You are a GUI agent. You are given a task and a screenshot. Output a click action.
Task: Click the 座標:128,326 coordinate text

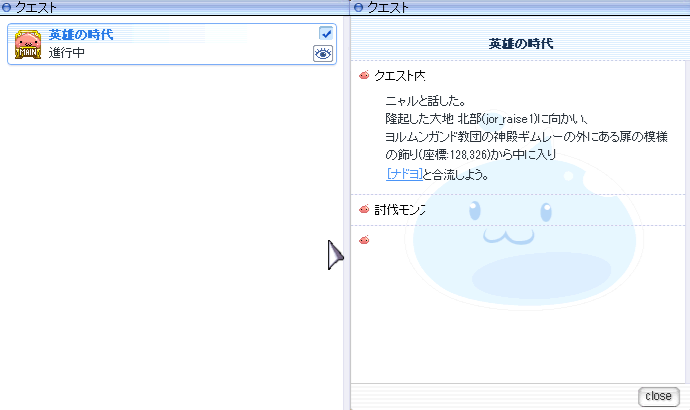[463, 156]
